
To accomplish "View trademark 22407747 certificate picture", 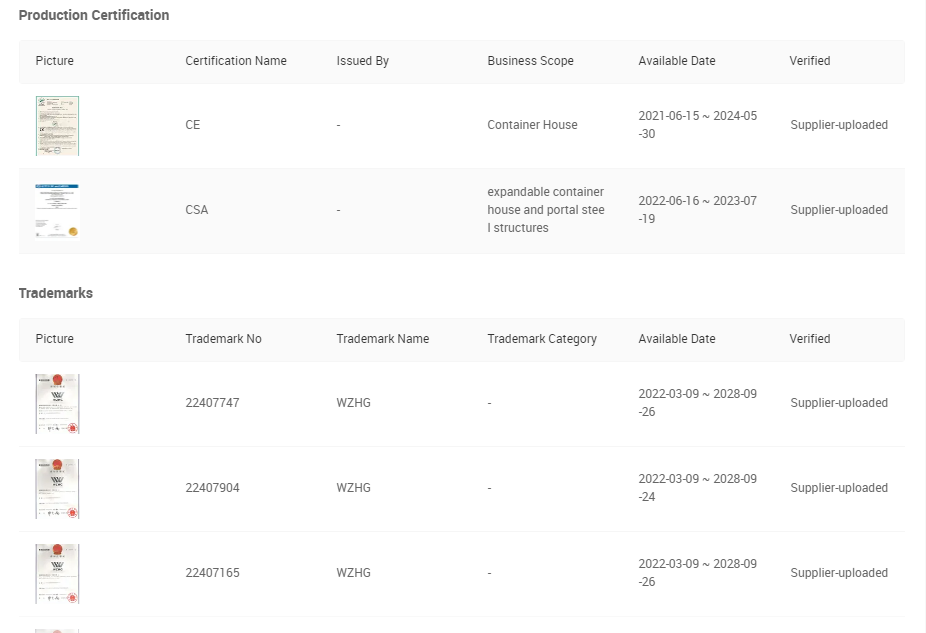I will pos(57,404).
